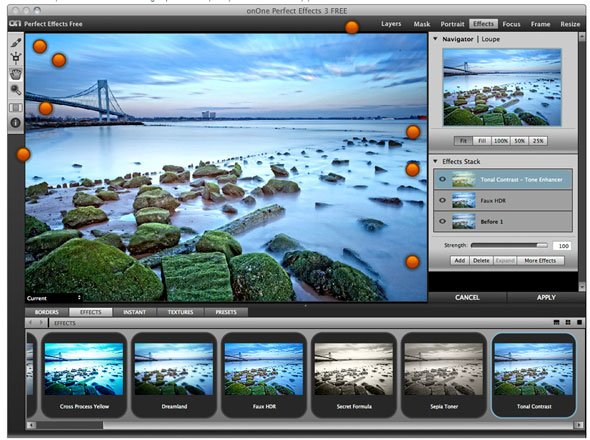Screen dimensions: 590x440
Task: Open the Loupe view tab
Action: pyautogui.click(x=491, y=39)
